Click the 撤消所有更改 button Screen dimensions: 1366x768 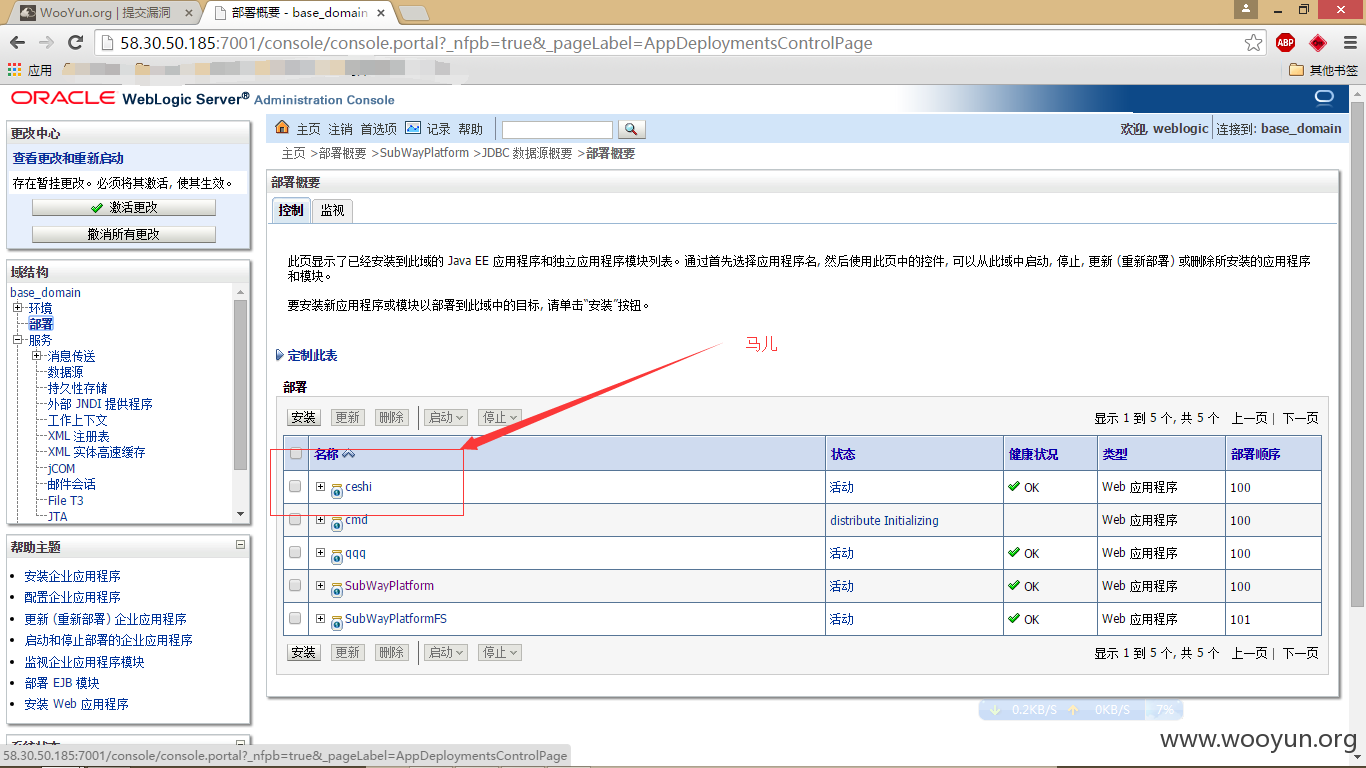(124, 234)
